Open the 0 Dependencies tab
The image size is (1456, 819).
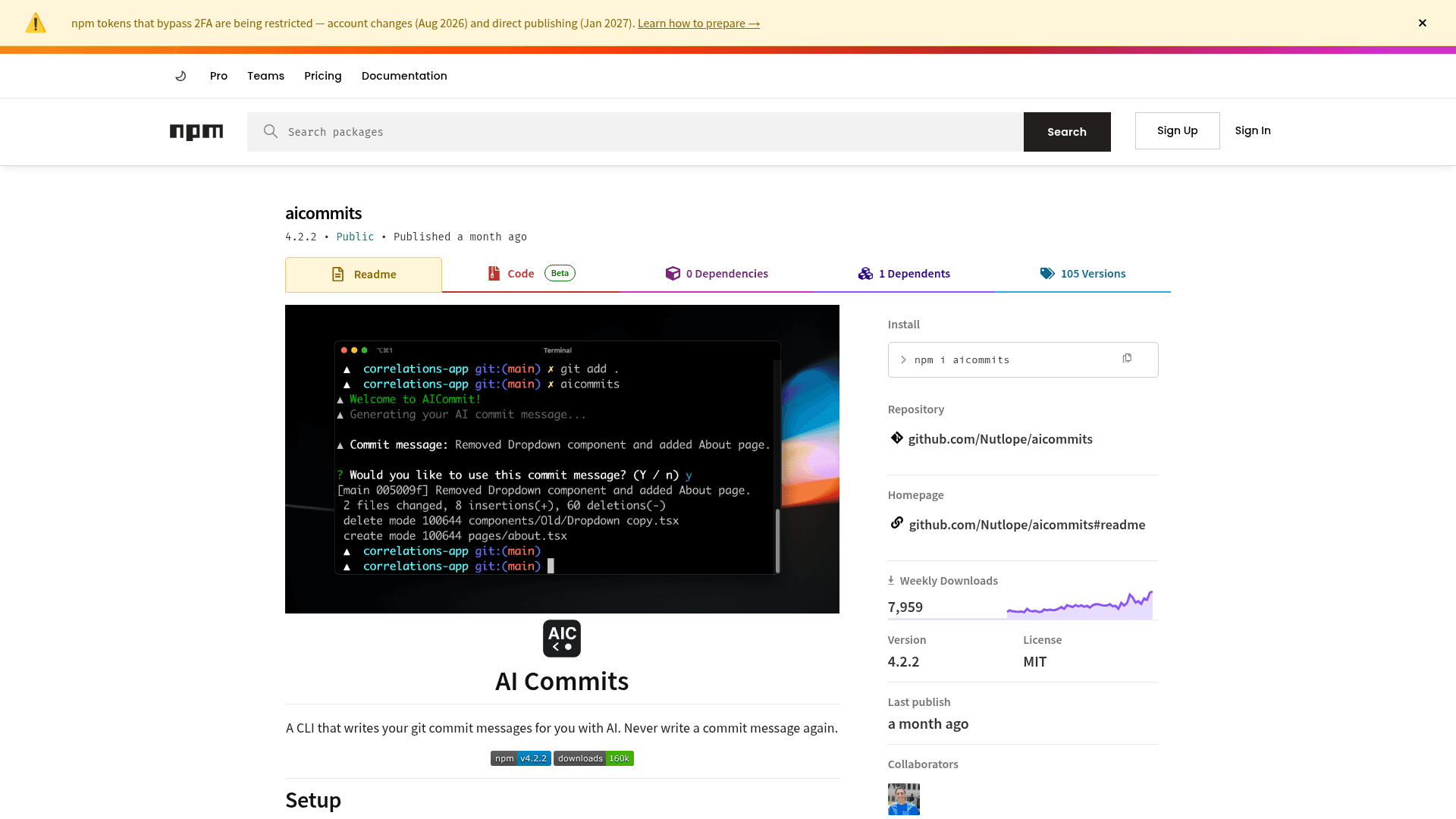[x=717, y=274]
